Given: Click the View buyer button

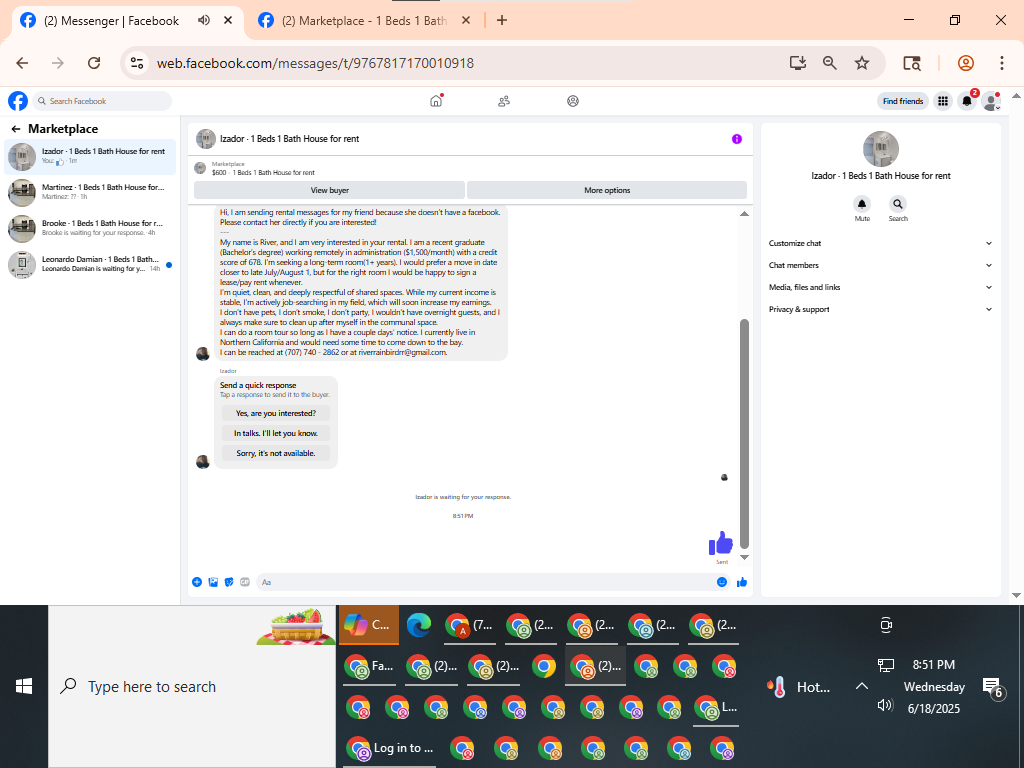Looking at the screenshot, I should 330,190.
